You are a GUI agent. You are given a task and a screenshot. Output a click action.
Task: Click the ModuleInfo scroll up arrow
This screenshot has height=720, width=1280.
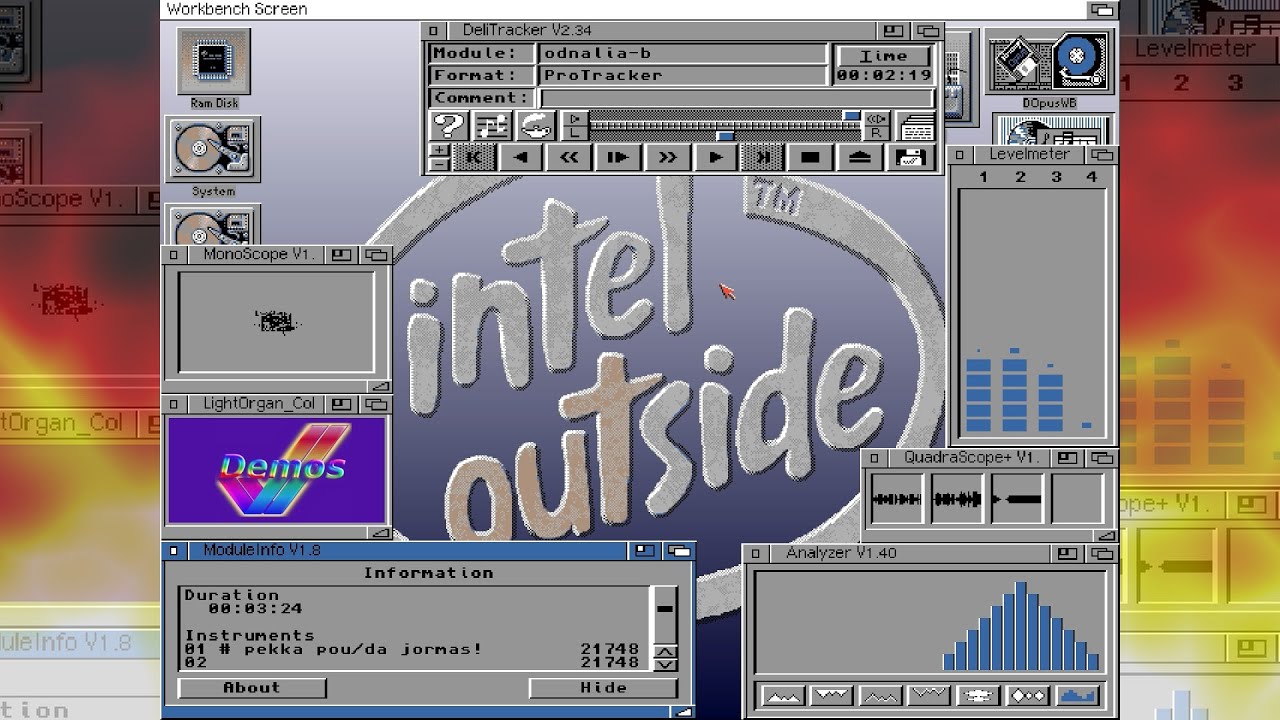coord(665,652)
